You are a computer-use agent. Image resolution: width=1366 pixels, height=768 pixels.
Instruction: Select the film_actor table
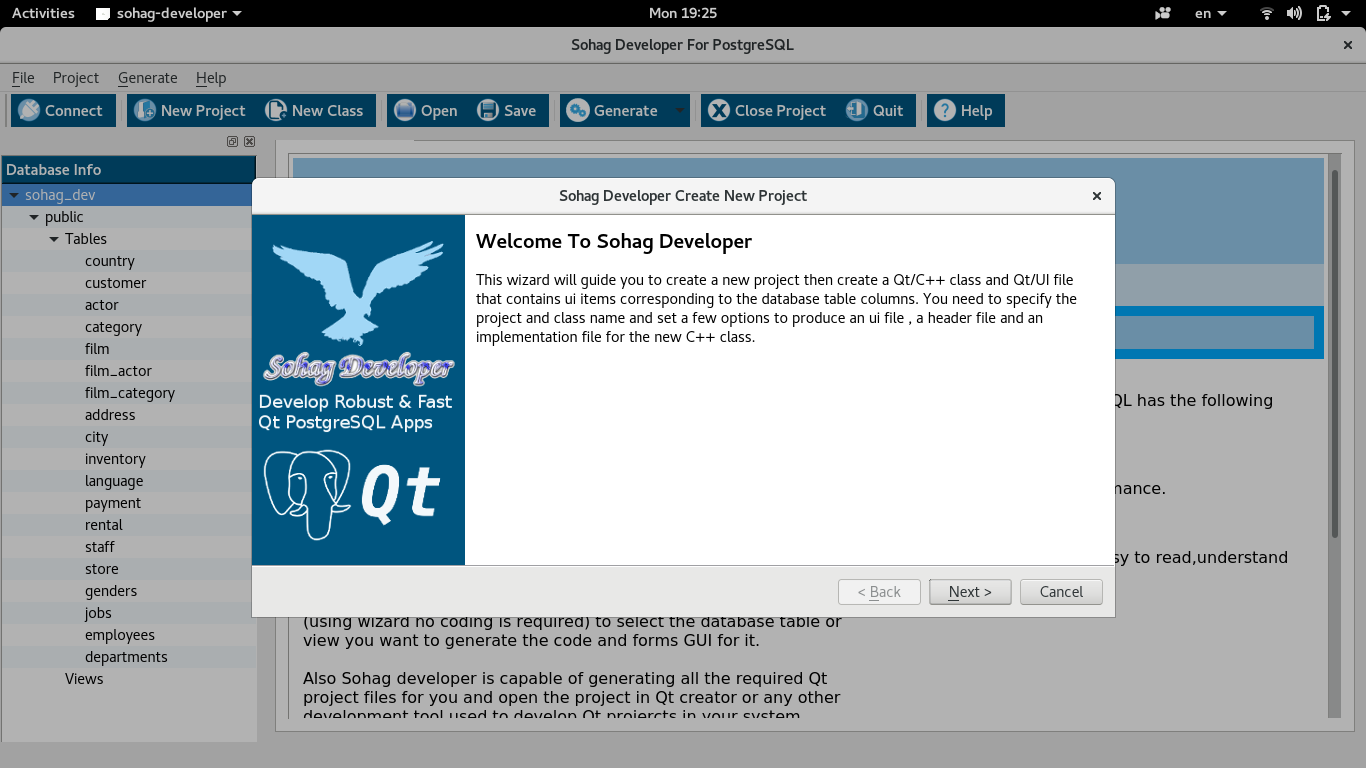(119, 371)
